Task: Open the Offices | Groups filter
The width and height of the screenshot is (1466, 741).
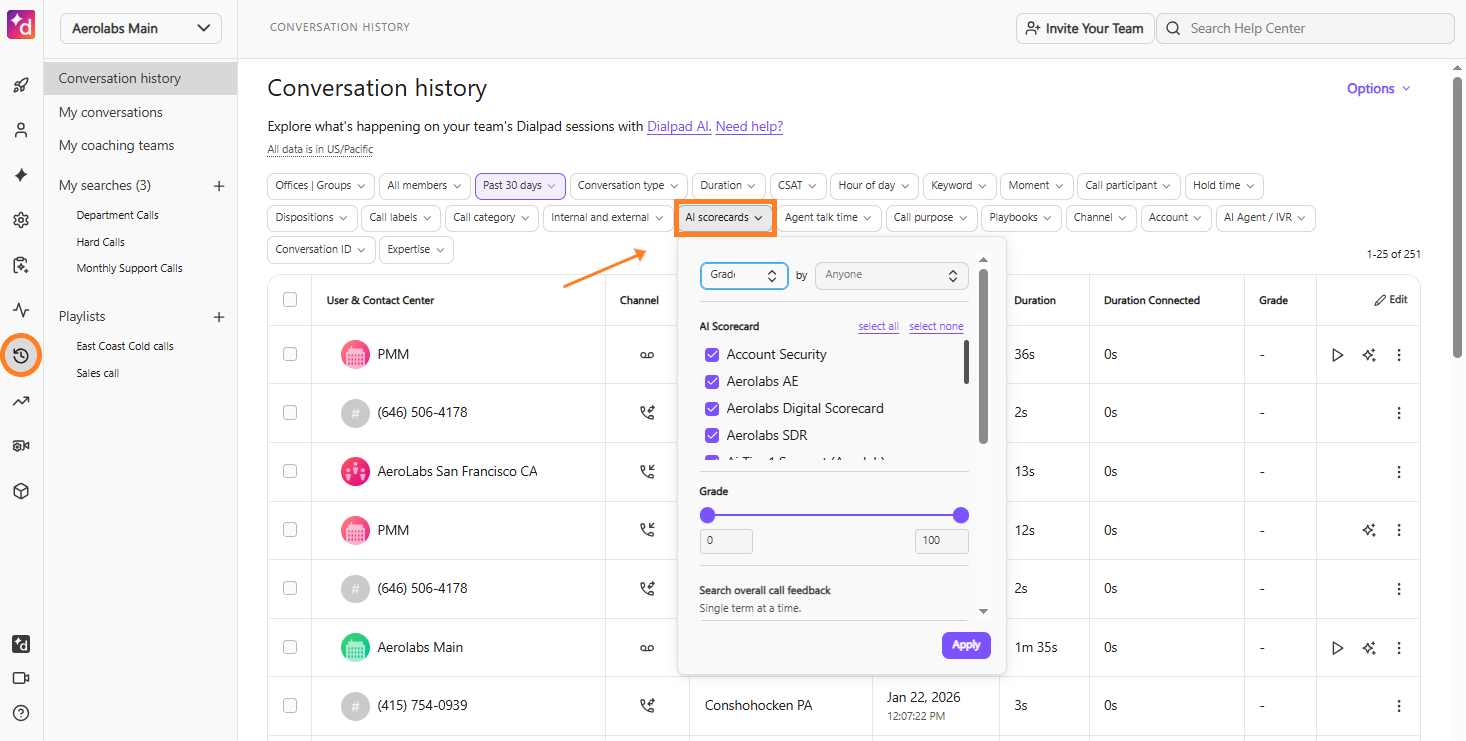Action: pos(321,186)
